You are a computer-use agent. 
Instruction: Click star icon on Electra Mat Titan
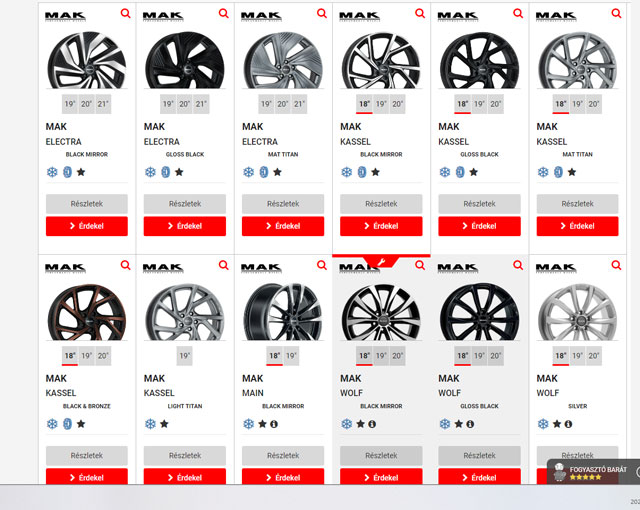(x=278, y=172)
